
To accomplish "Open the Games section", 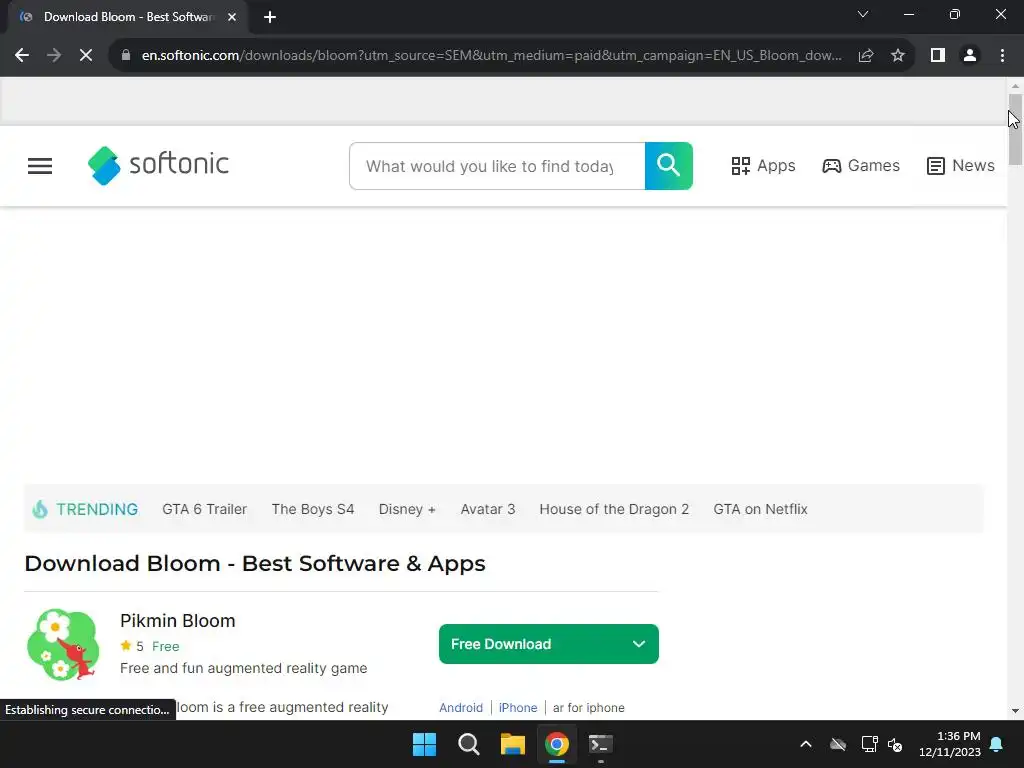I will [861, 166].
